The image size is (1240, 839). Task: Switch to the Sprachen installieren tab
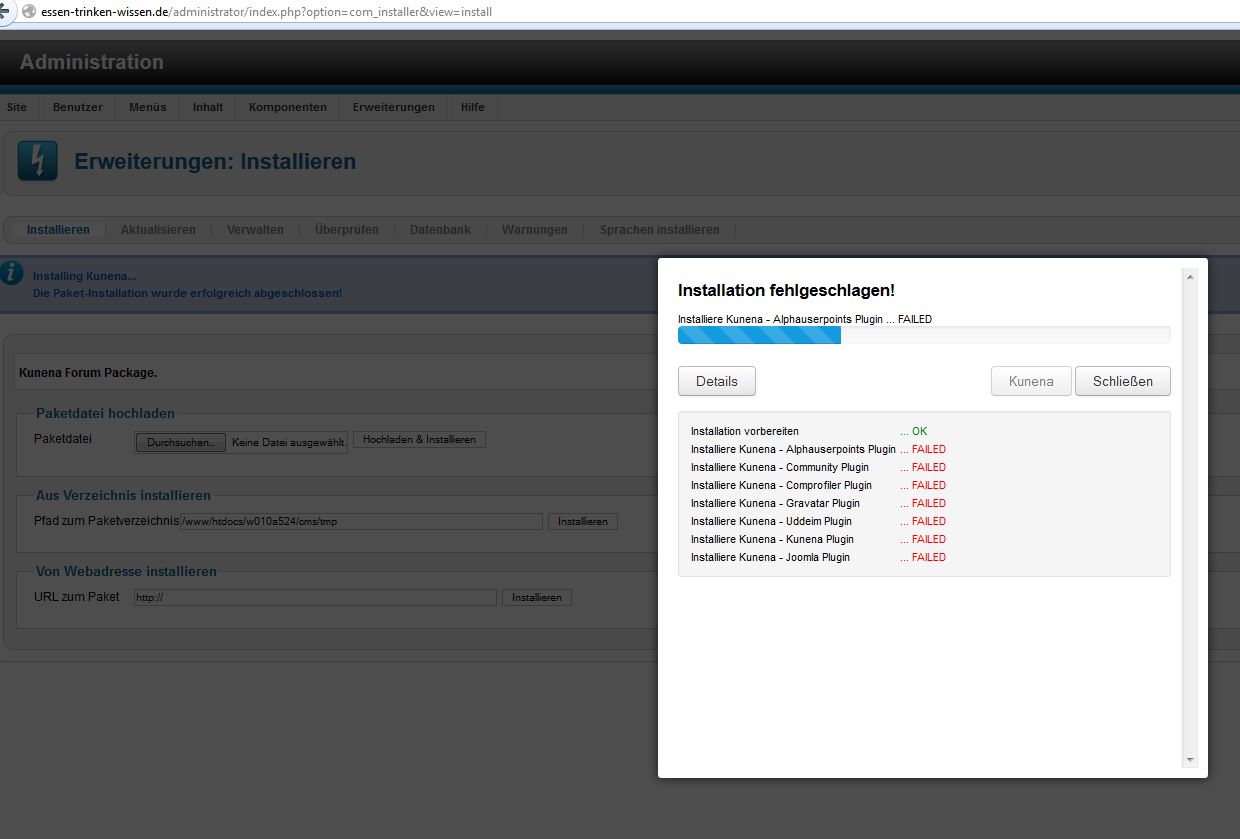tap(660, 230)
